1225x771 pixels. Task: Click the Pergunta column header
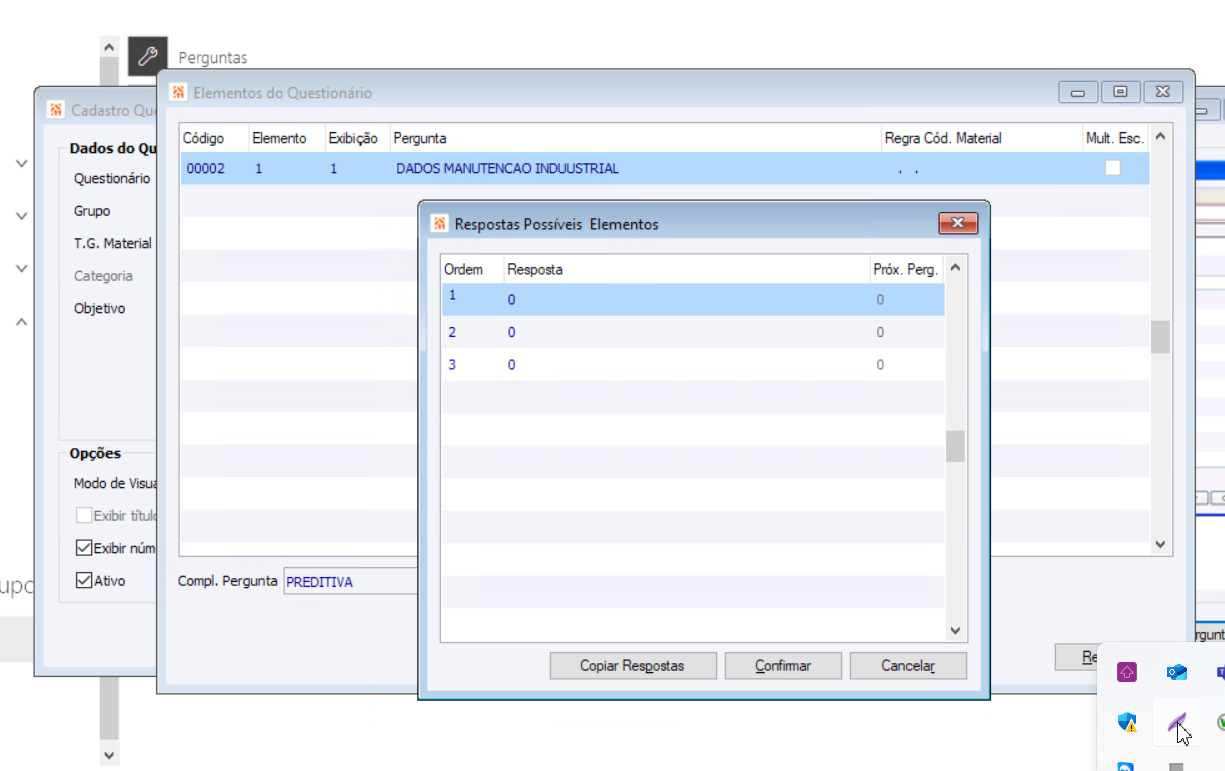[x=635, y=138]
